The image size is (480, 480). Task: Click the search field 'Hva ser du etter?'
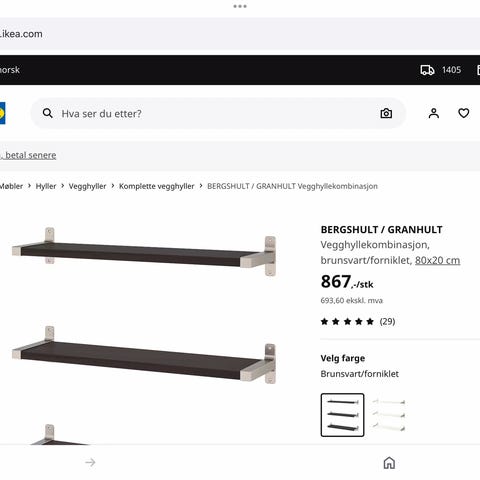point(218,113)
